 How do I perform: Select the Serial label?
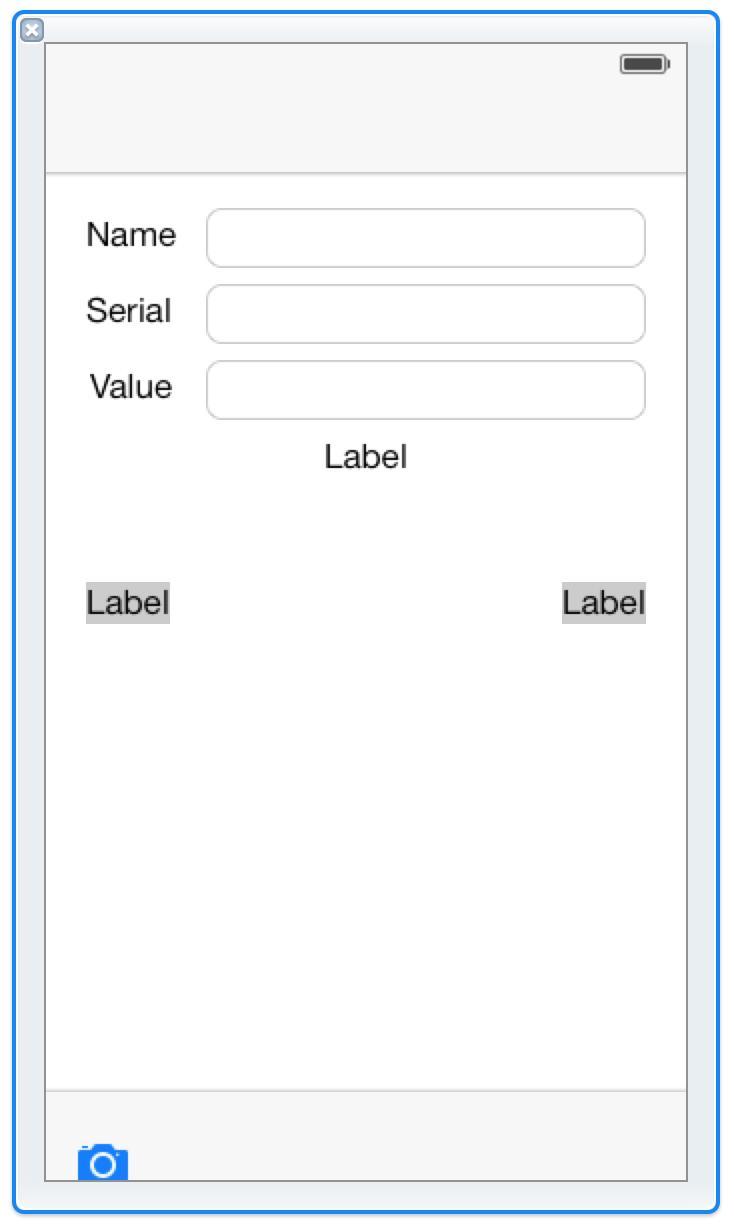coord(129,310)
